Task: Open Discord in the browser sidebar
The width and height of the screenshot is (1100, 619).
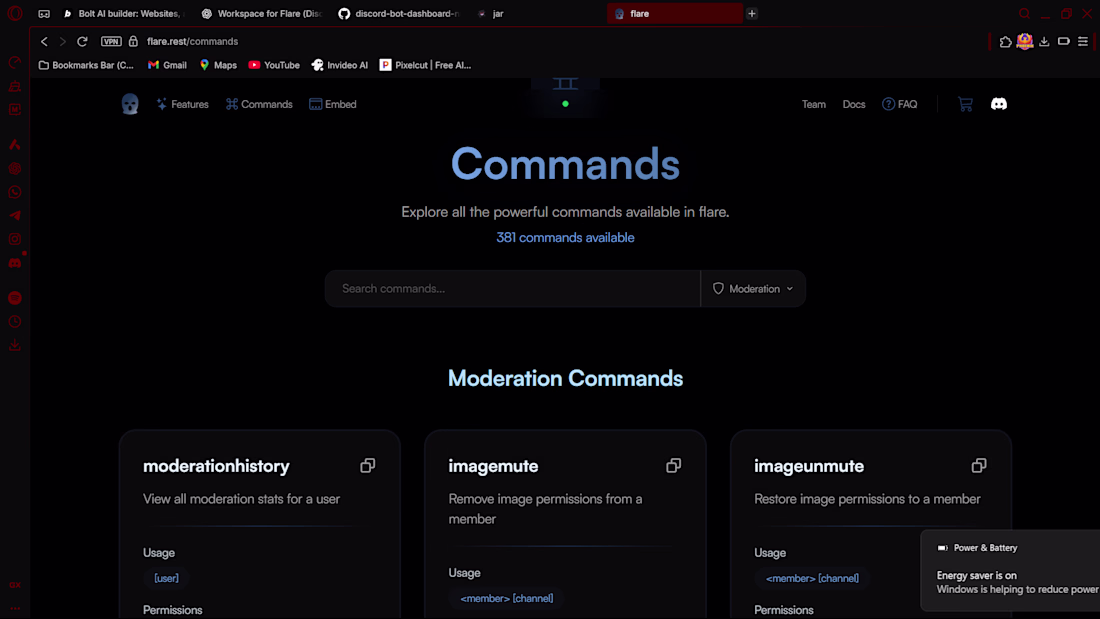Action: pyautogui.click(x=15, y=263)
